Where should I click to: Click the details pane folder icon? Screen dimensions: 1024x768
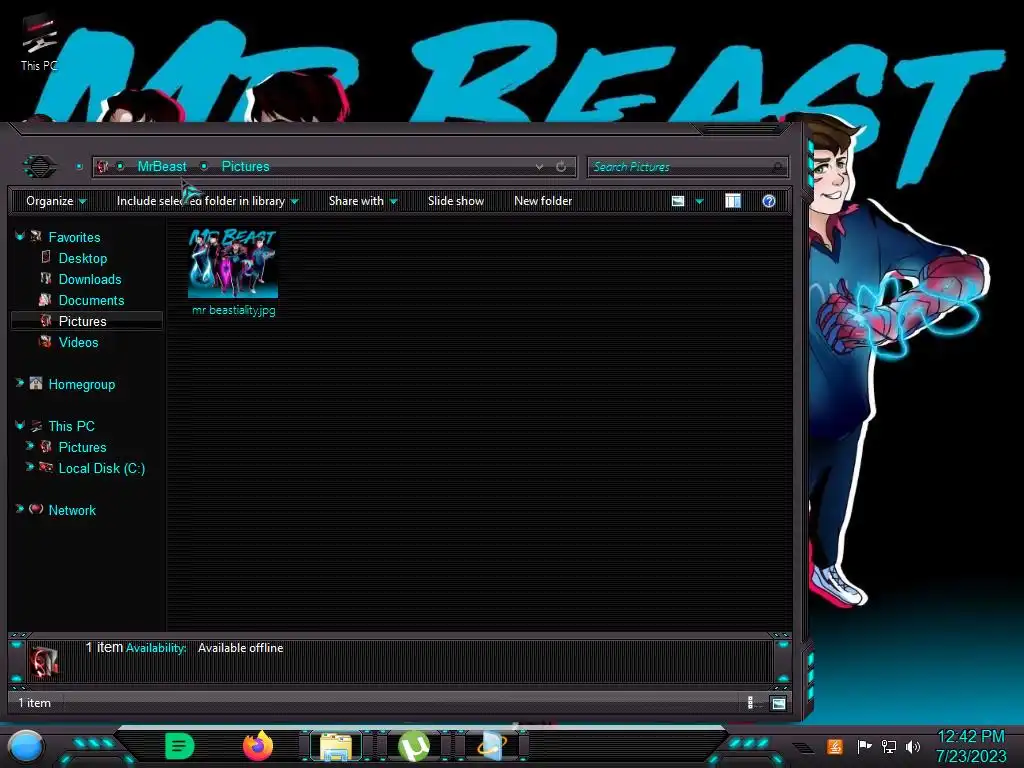(44, 662)
